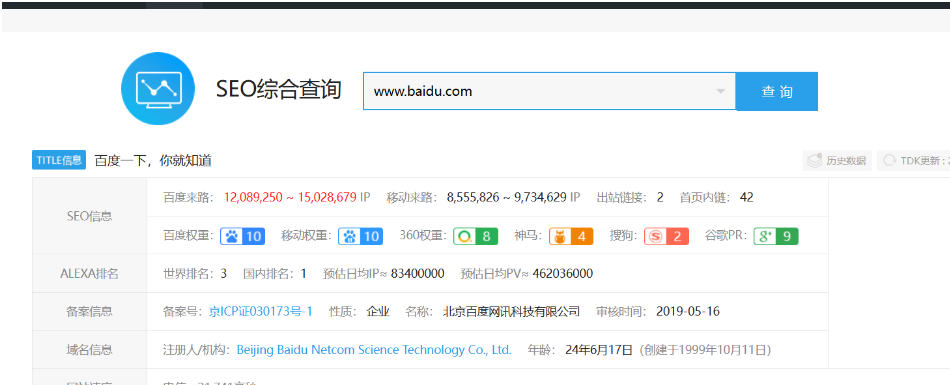This screenshot has height=385, width=950.
Task: Click the 域名信息 row header
Action: (x=90, y=350)
